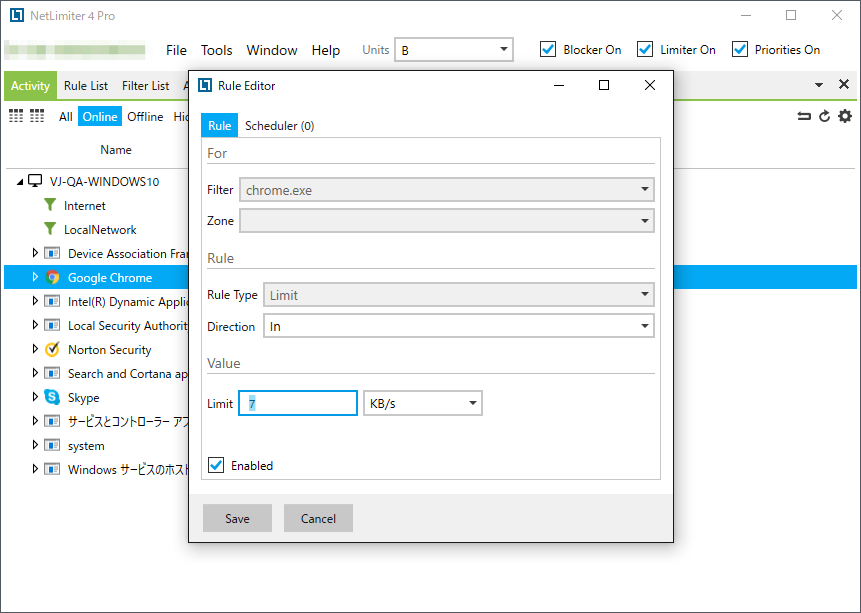
Task: Click the first grid view icon
Action: click(15, 116)
